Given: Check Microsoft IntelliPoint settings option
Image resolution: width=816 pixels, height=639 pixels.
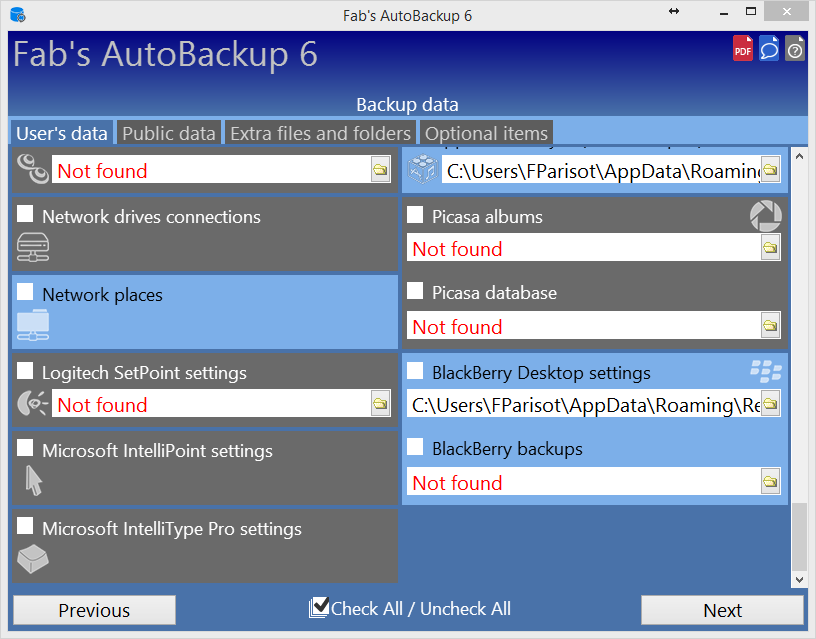Looking at the screenshot, I should [x=25, y=448].
